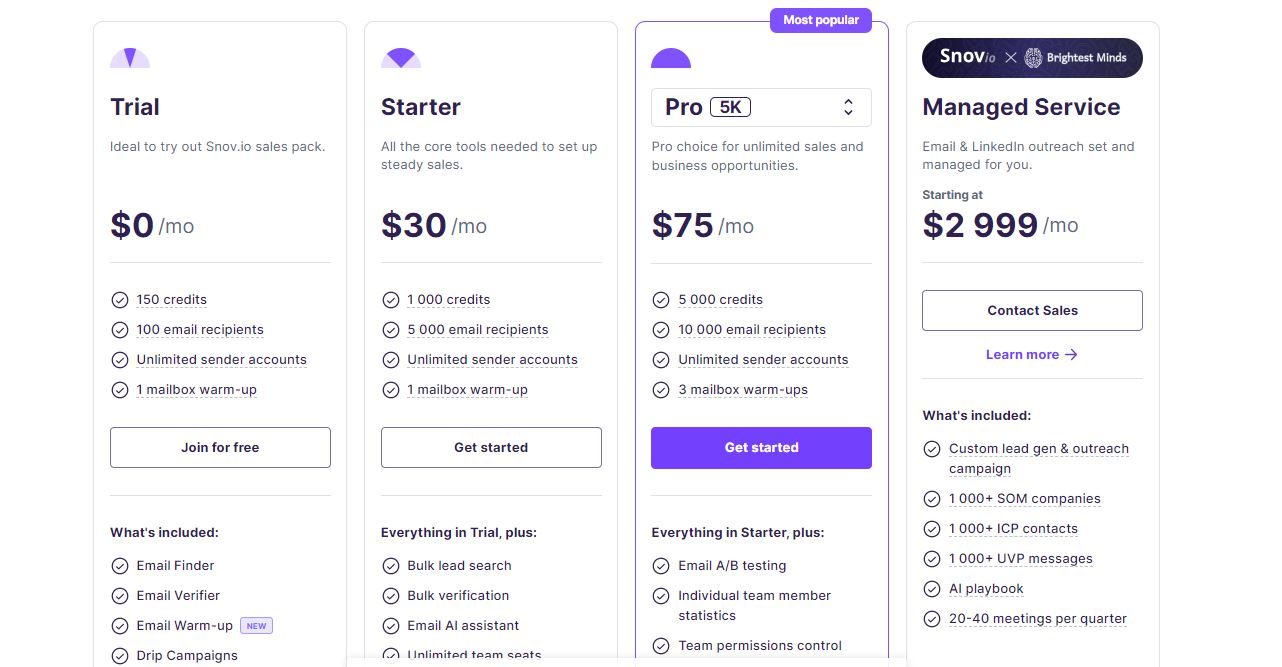Click the Trial plan gauge icon

coord(130,58)
